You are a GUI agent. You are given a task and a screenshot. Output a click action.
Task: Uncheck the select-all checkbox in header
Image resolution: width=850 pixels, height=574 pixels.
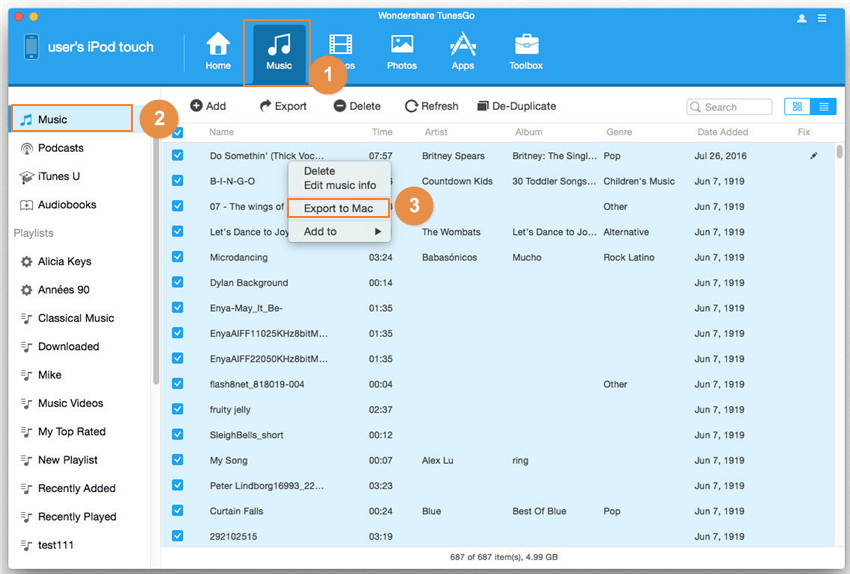point(178,132)
